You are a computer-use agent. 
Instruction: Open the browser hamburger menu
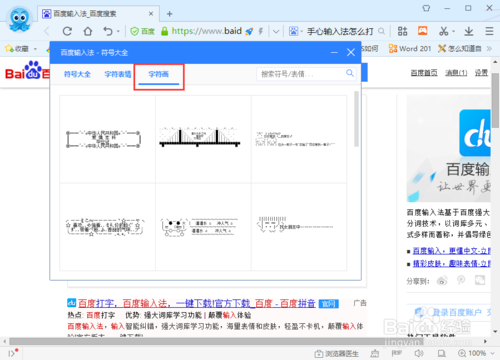click(489, 31)
